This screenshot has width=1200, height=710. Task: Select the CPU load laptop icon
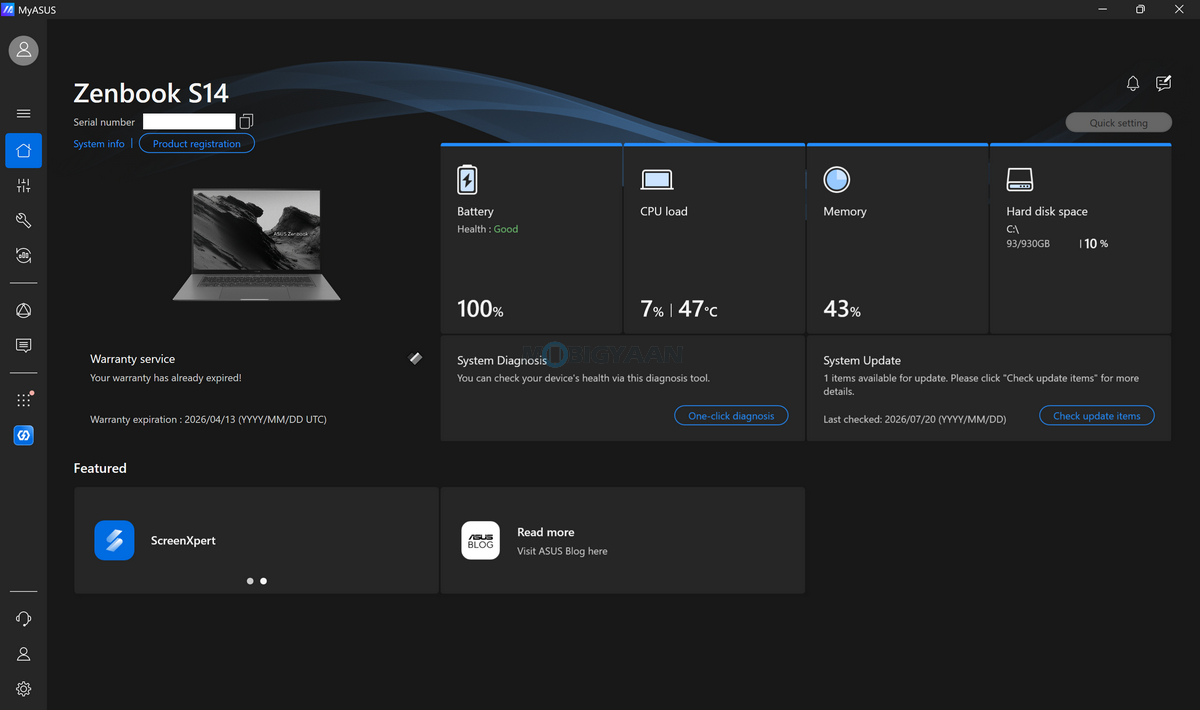657,180
